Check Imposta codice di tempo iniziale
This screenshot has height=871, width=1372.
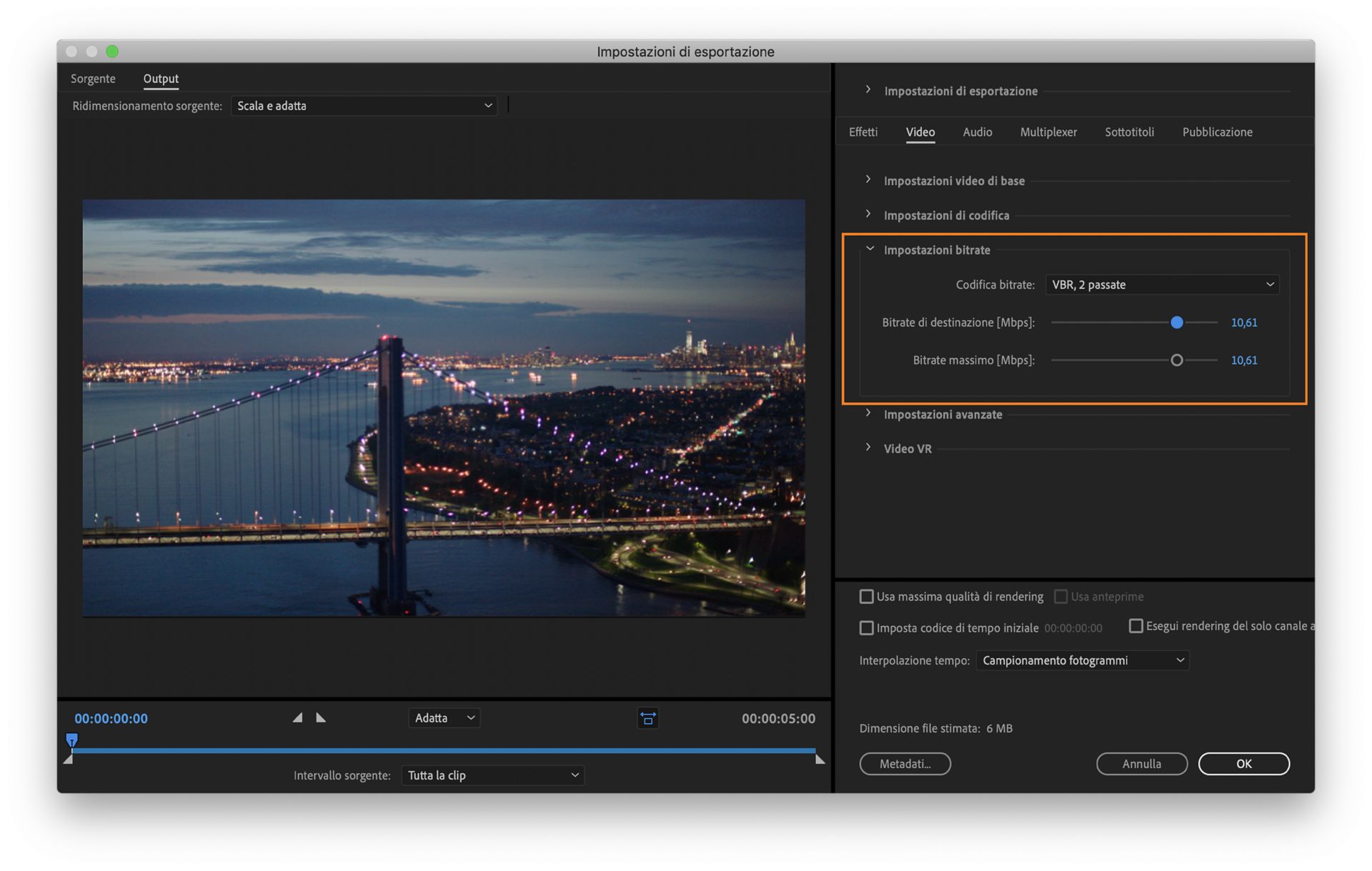pyautogui.click(x=866, y=627)
